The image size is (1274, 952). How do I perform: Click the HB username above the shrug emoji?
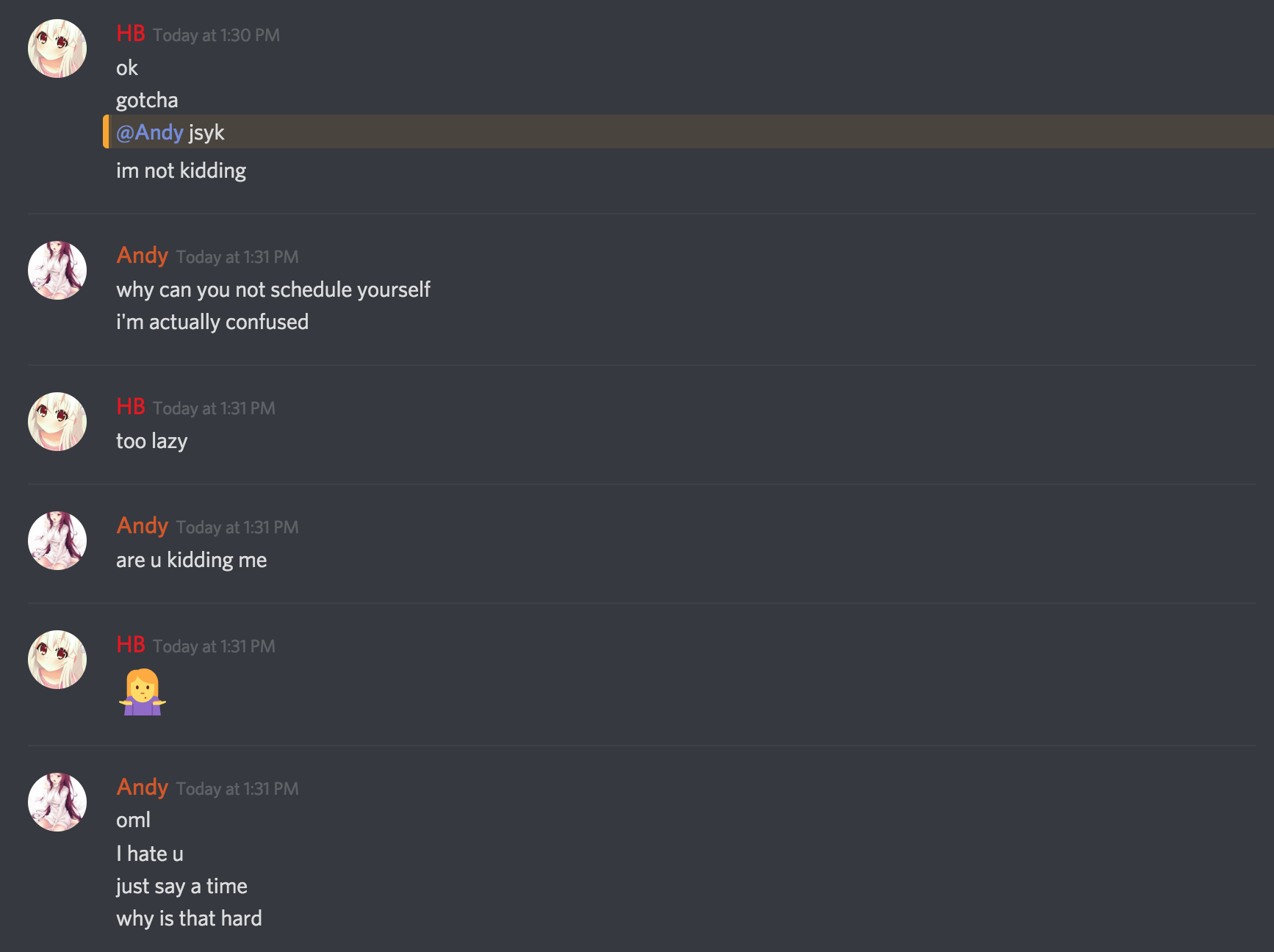click(131, 645)
